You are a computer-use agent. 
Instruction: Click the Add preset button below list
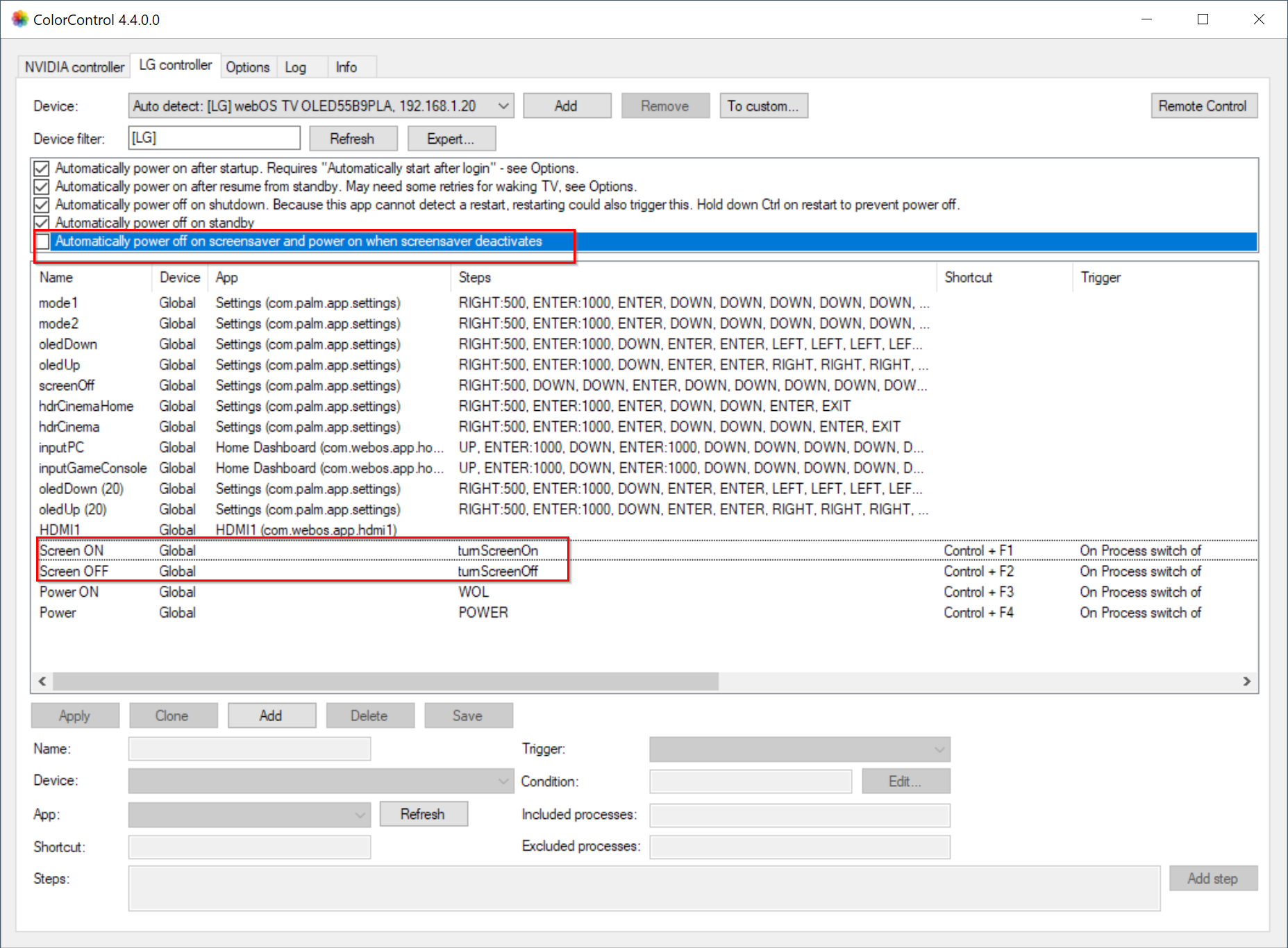tap(271, 716)
